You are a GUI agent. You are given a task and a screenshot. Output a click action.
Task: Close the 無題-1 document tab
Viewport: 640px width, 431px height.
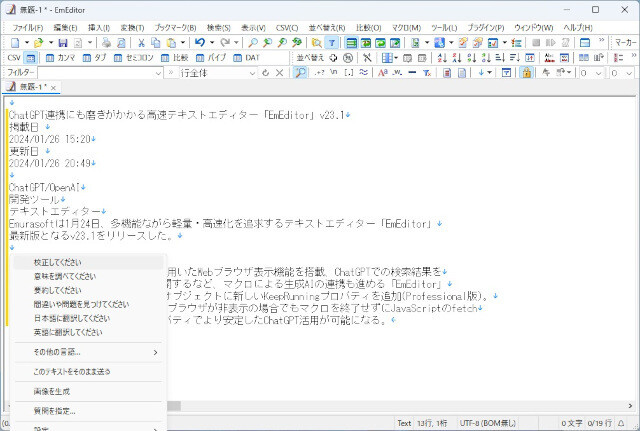click(53, 87)
